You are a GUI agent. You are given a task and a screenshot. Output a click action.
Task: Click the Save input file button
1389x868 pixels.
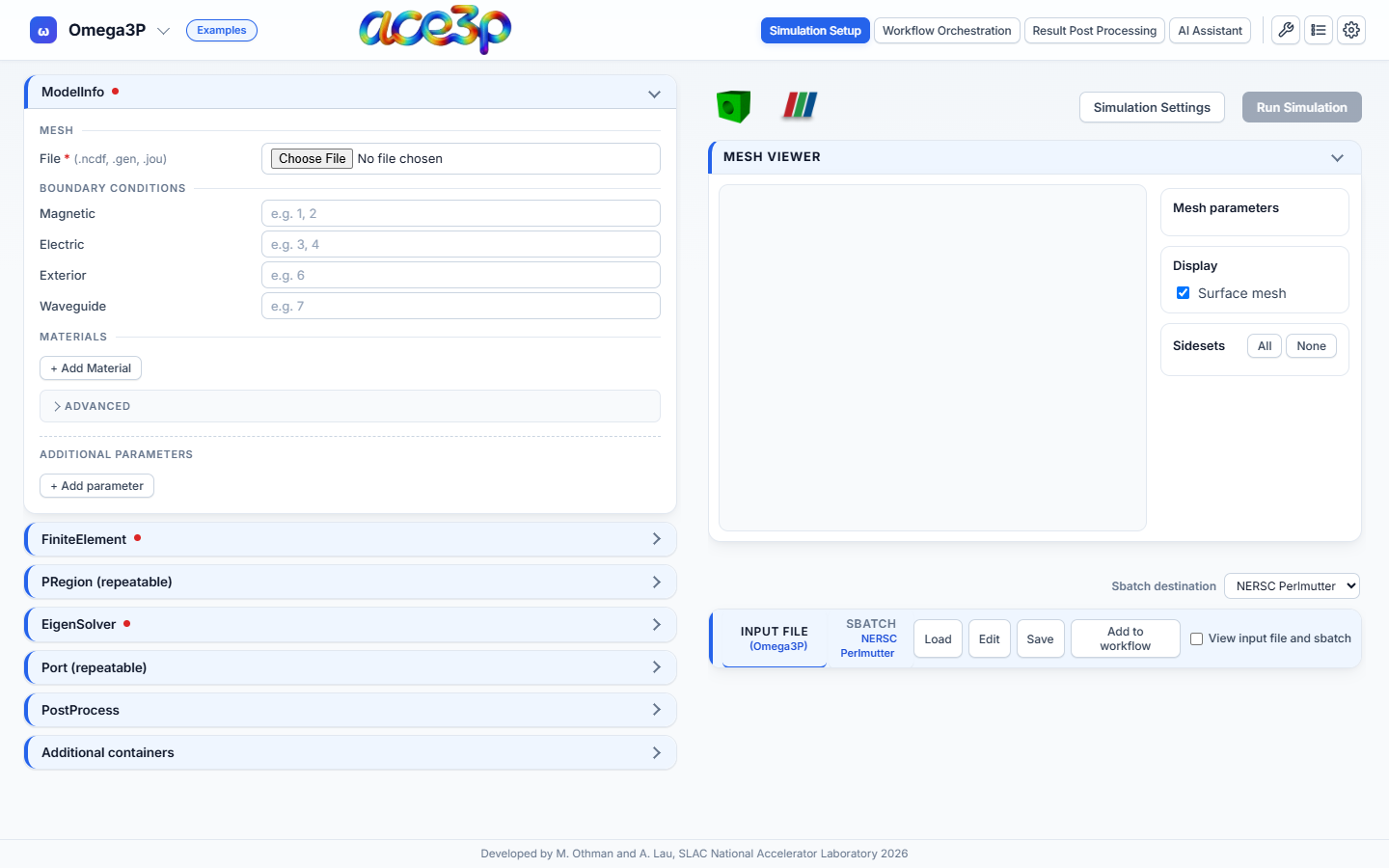point(1041,638)
